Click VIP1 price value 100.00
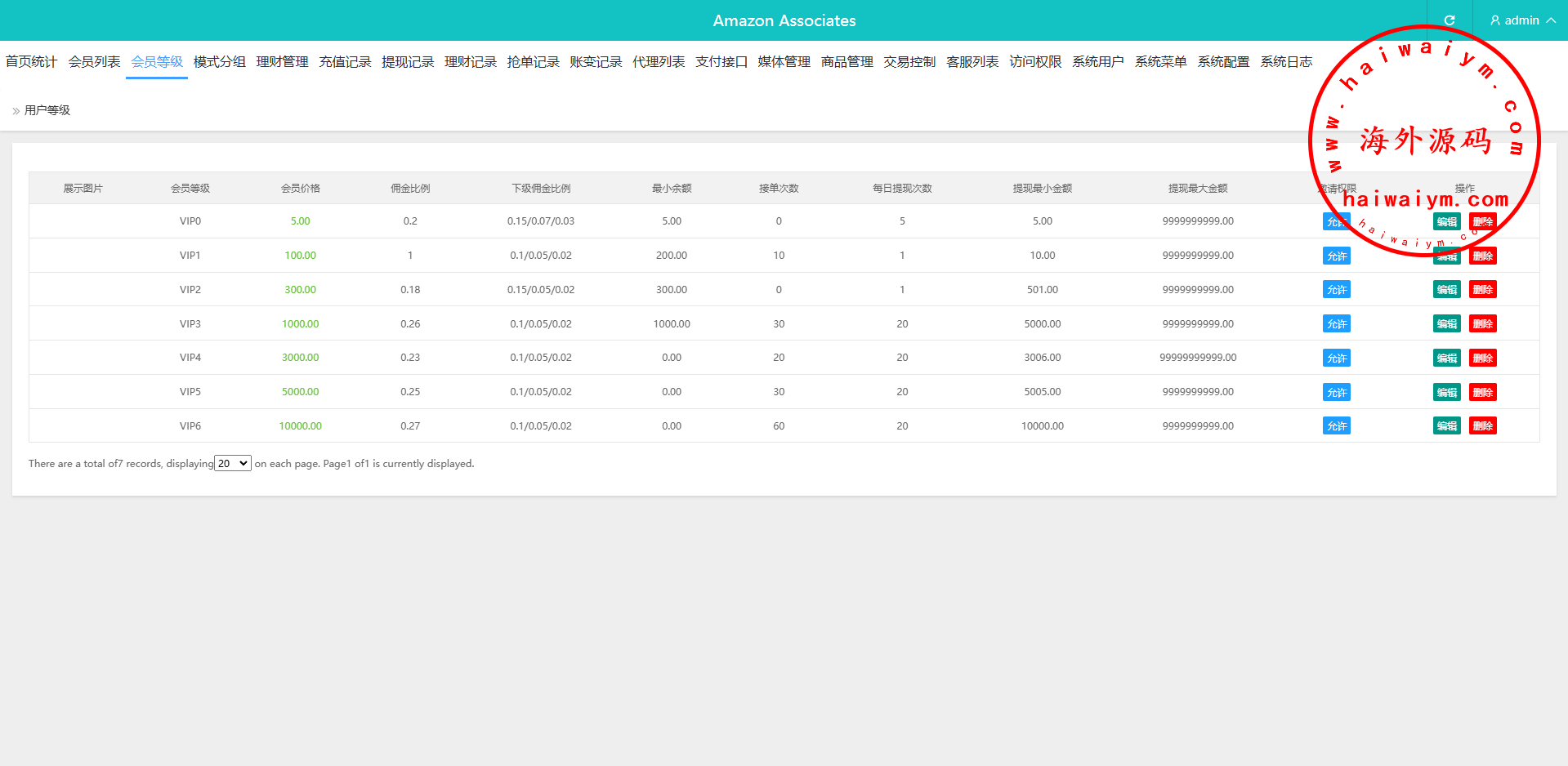 point(300,256)
